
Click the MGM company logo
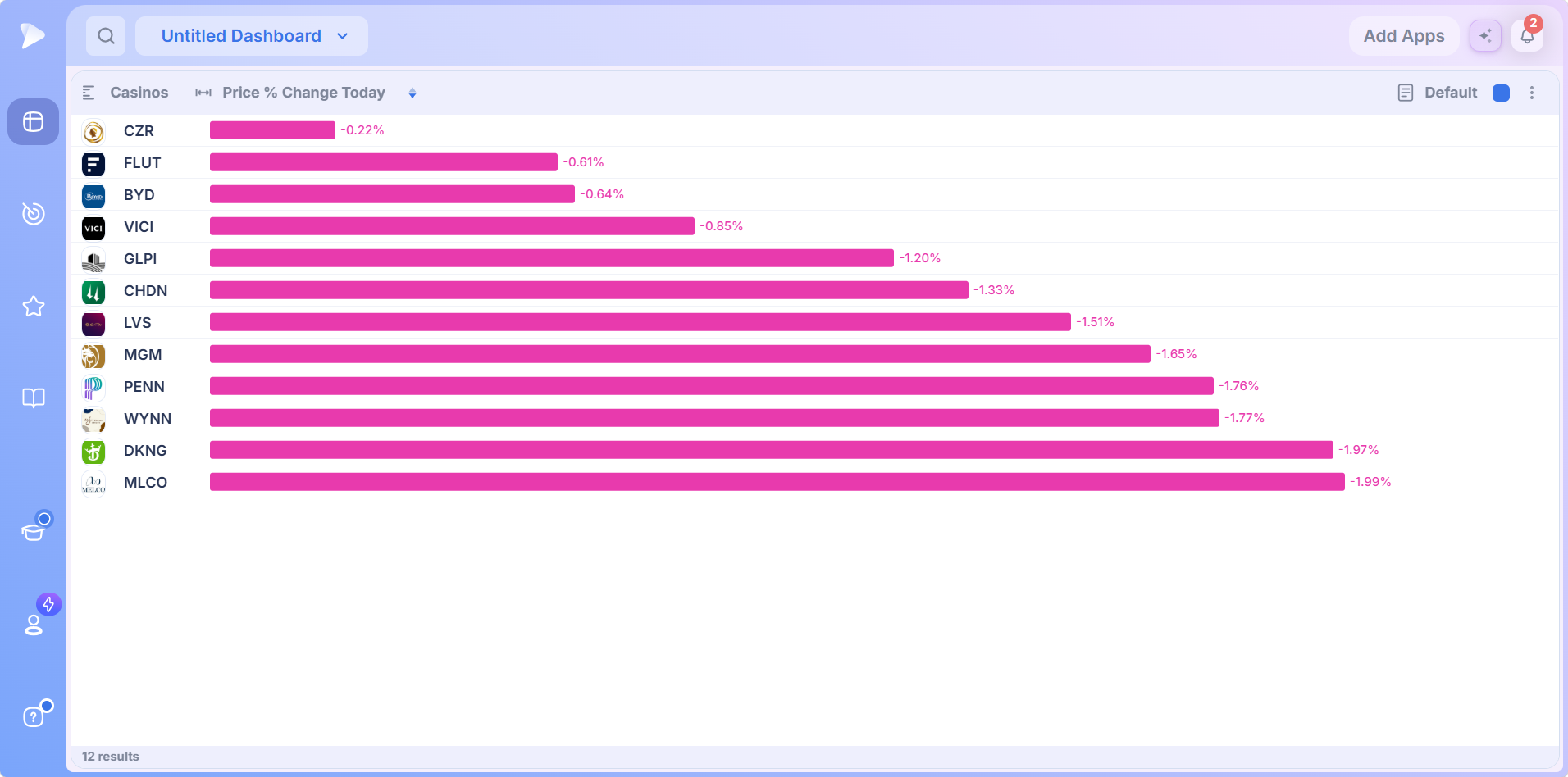pyautogui.click(x=93, y=355)
